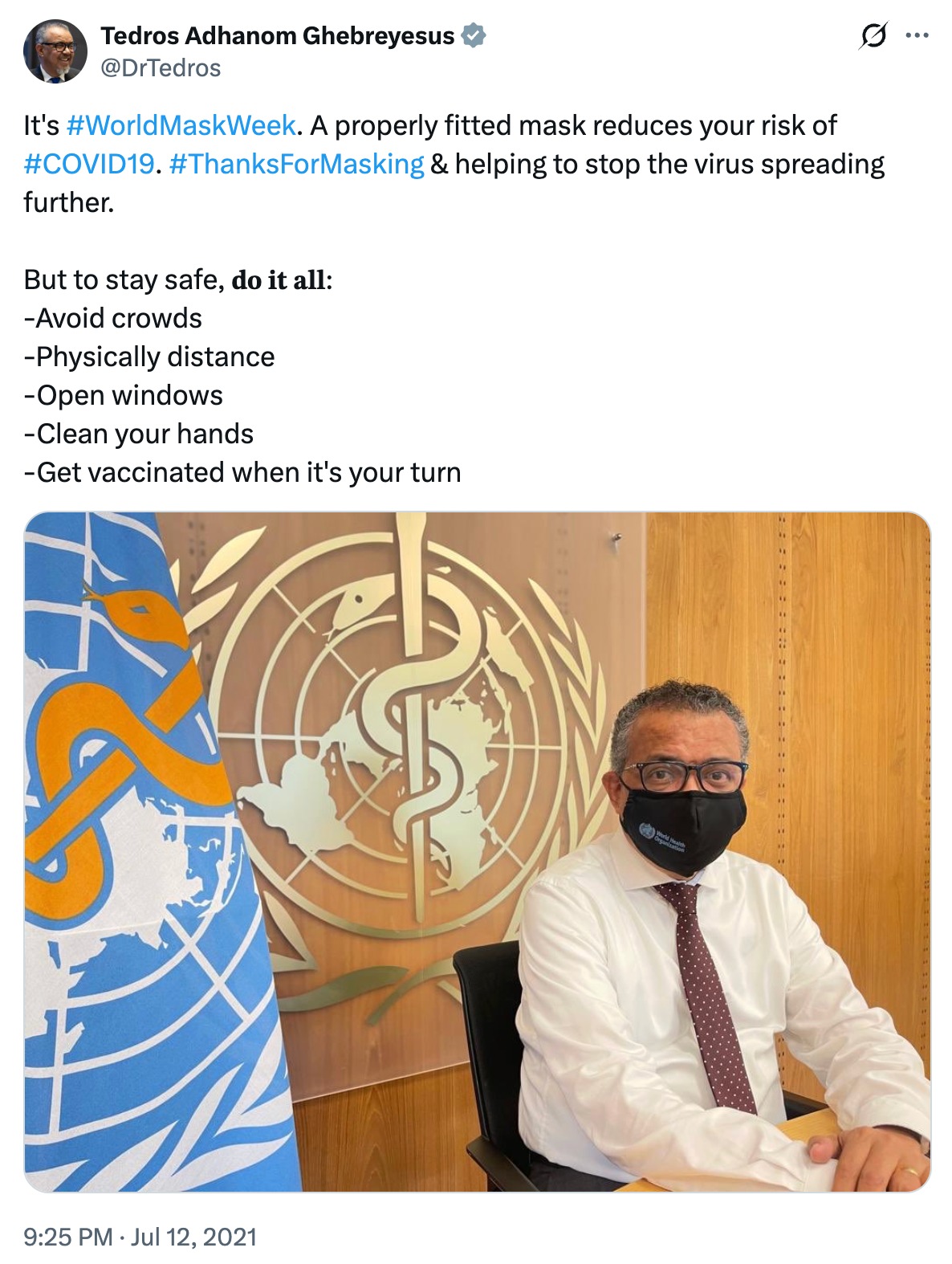Image resolution: width=952 pixels, height=1264 pixels.
Task: Open the three-dot more options menu
Action: (917, 35)
